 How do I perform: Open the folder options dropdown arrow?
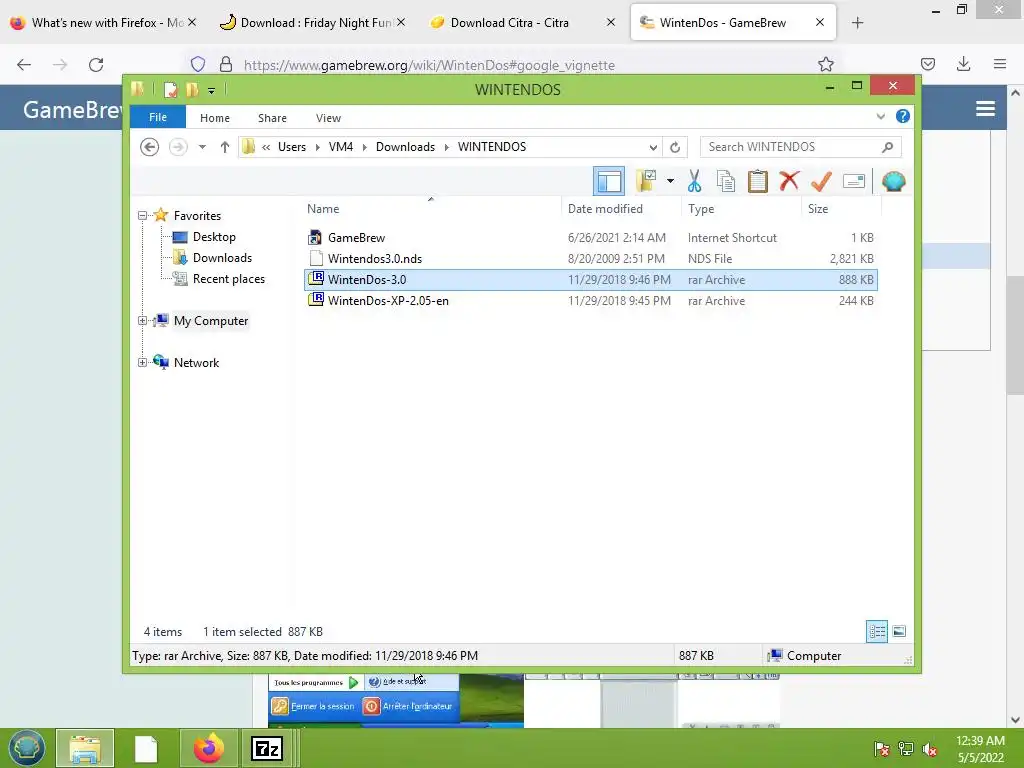pyautogui.click(x=670, y=182)
